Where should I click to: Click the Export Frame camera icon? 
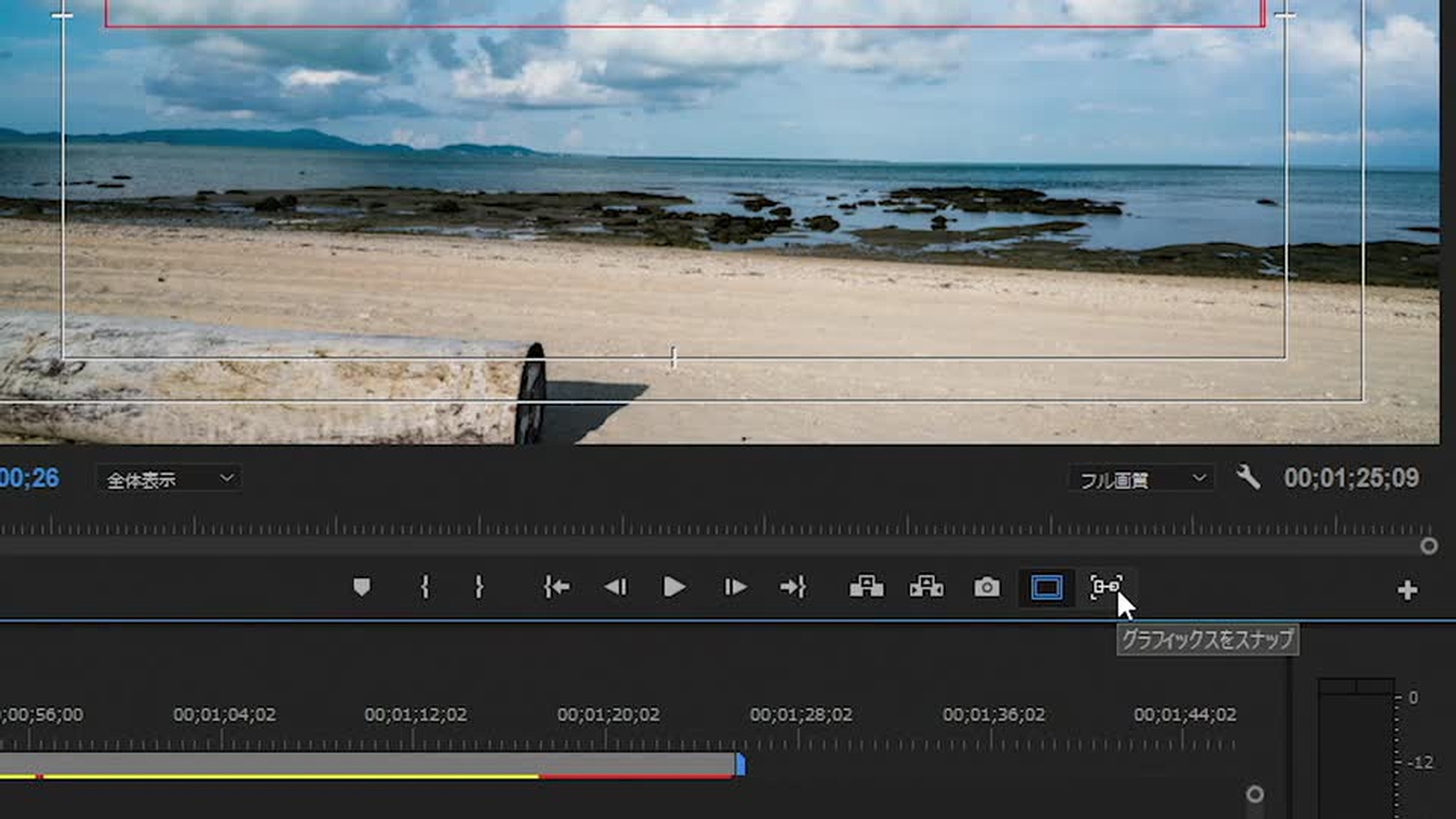point(987,587)
